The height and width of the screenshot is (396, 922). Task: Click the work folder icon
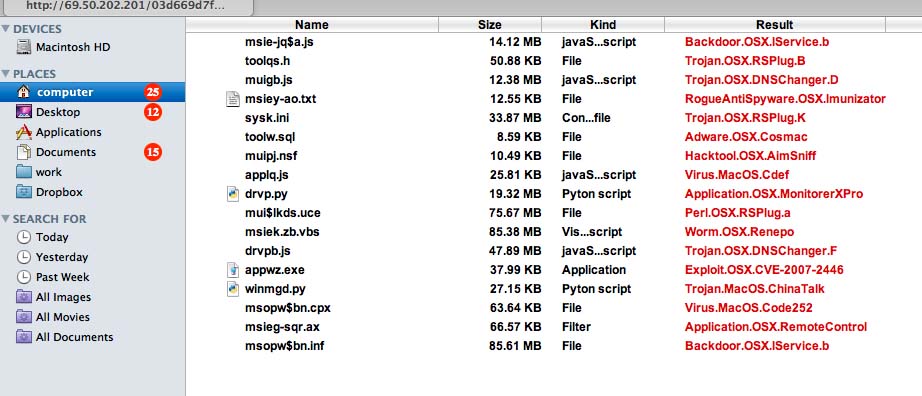click(24, 172)
